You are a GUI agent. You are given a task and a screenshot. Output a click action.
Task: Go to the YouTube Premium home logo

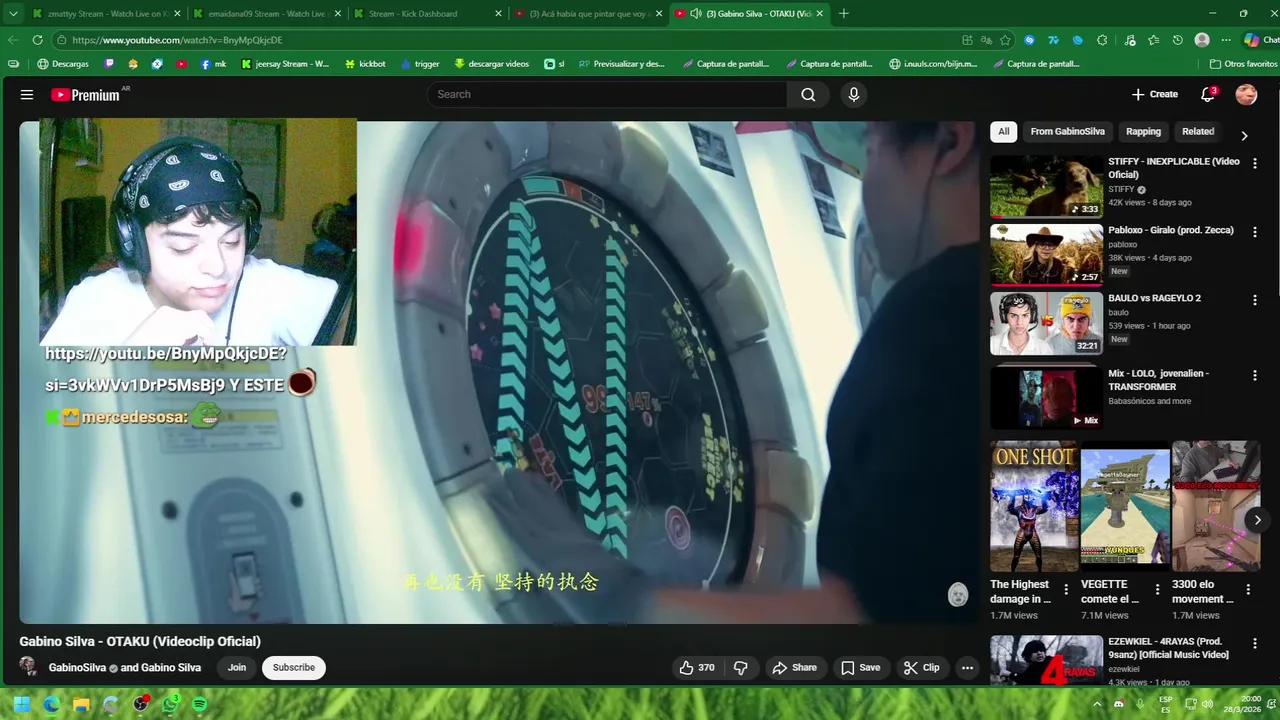tap(85, 95)
